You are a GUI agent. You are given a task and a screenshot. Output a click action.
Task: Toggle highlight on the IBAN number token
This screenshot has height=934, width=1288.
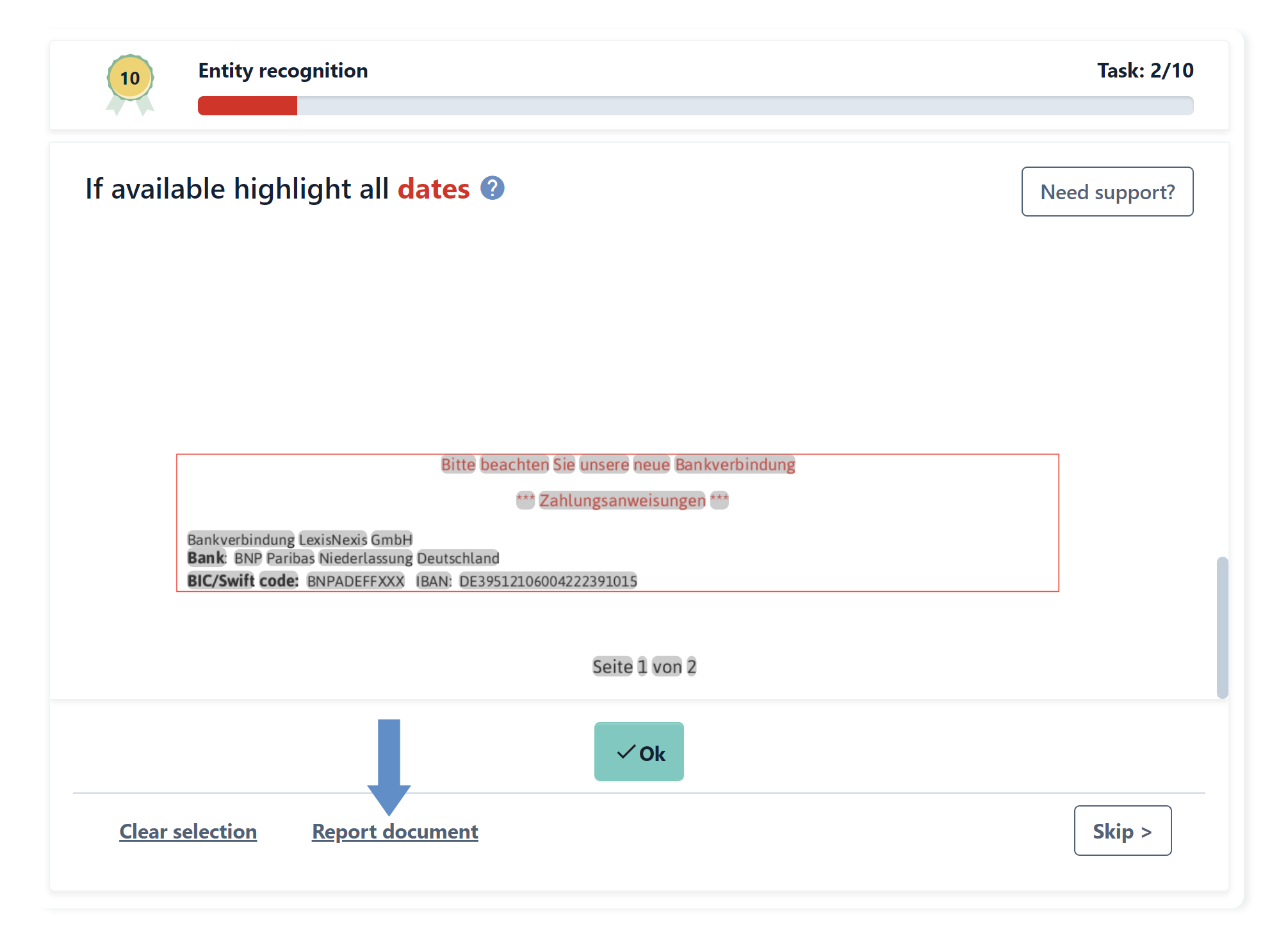pyautogui.click(x=548, y=580)
